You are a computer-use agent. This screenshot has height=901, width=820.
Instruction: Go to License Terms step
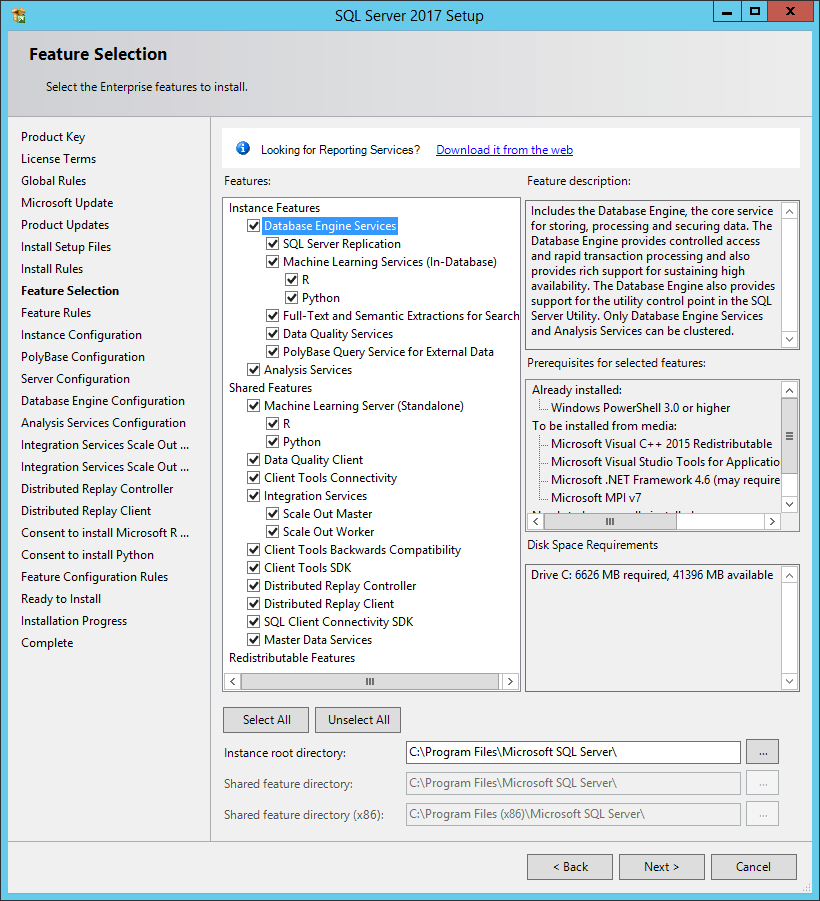click(59, 159)
